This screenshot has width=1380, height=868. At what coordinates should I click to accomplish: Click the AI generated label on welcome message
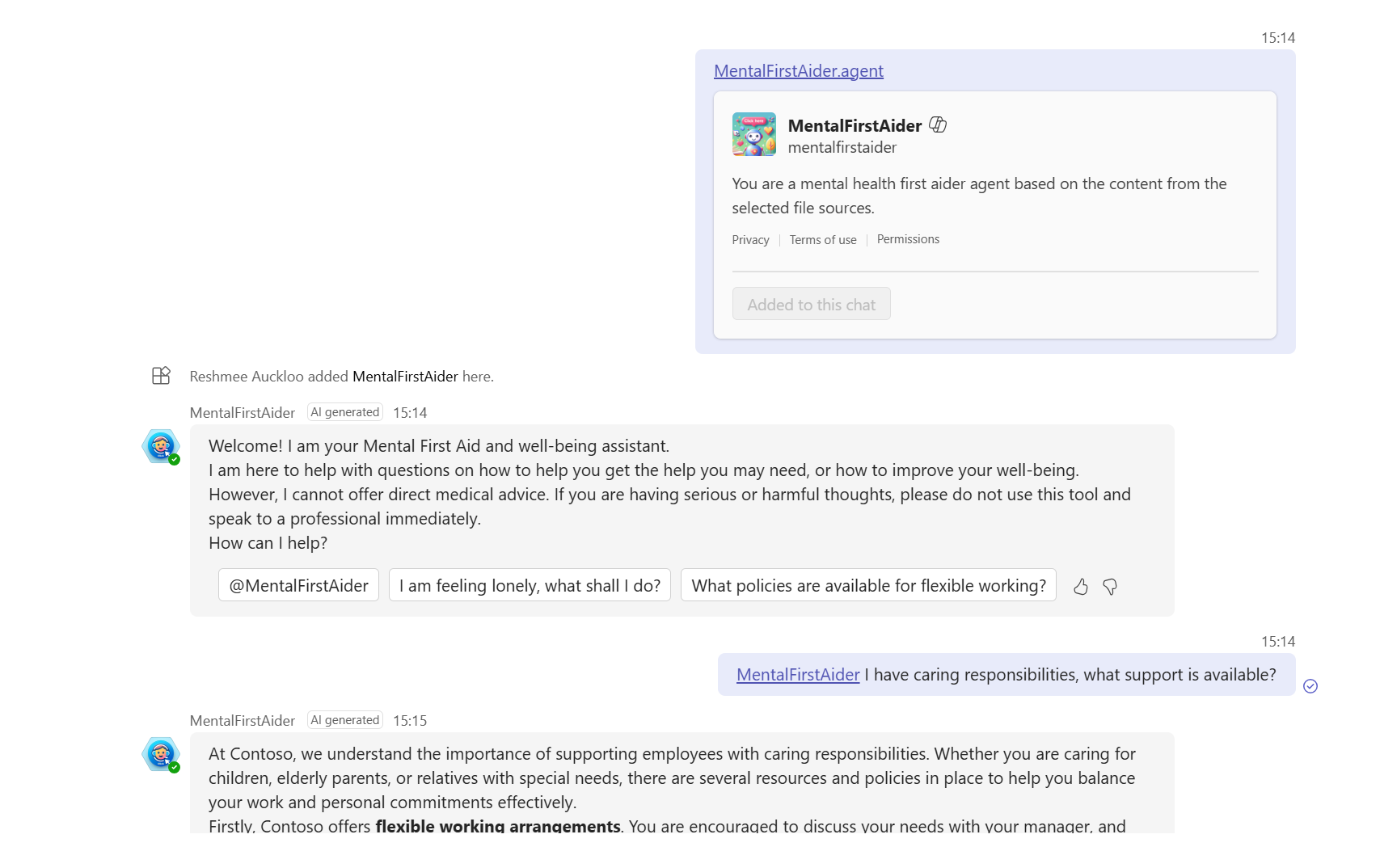pos(345,412)
